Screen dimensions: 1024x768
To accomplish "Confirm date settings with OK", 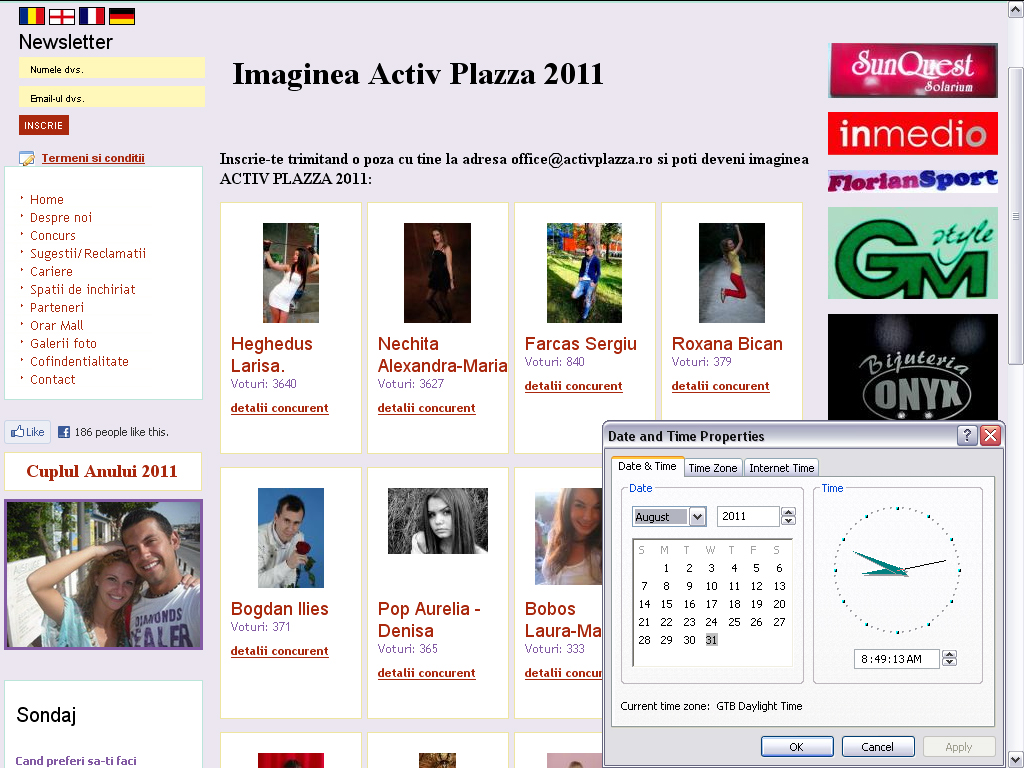I will [797, 746].
